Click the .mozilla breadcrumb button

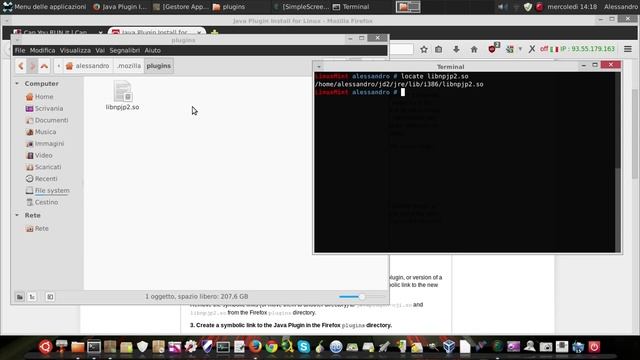click(128, 66)
